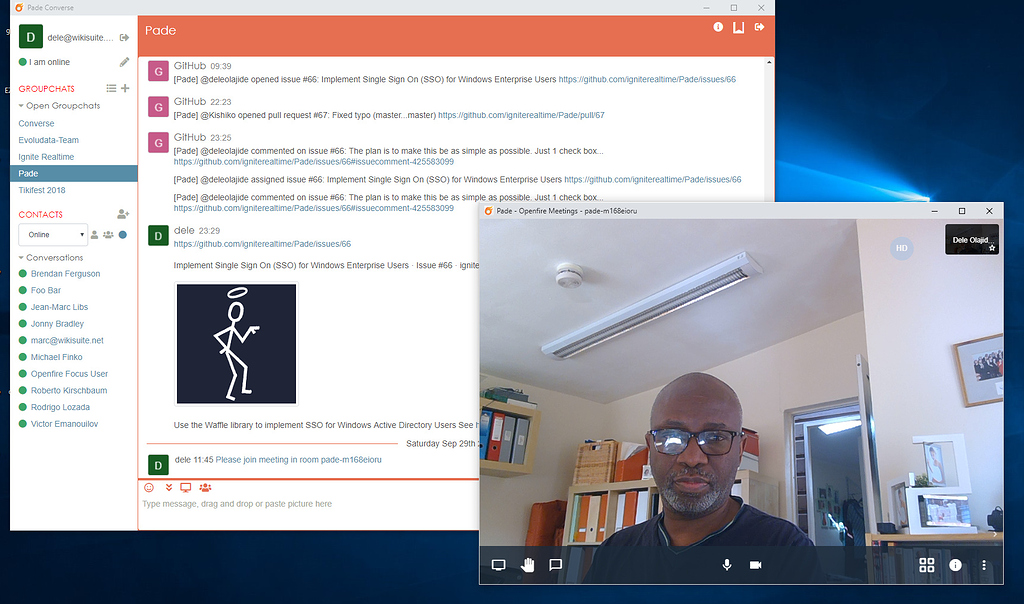Viewport: 1024px width, 604px height.
Task: Turn off the camera in the meeting
Action: [756, 565]
